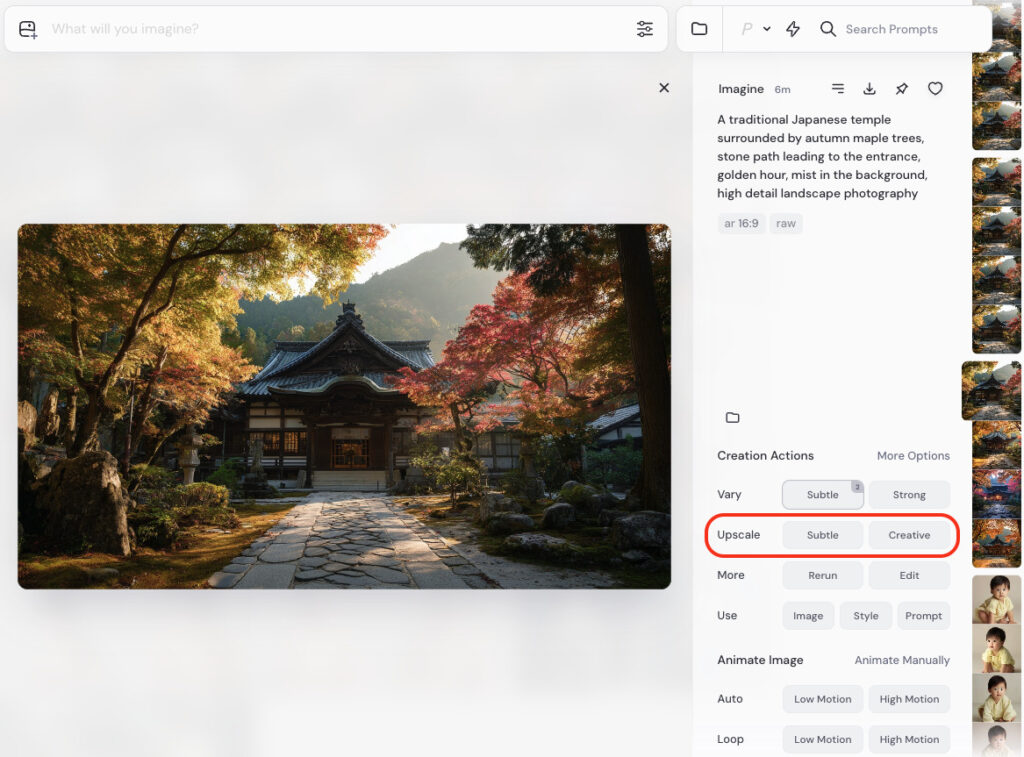Viewport: 1024px width, 757px height.
Task: Click Vary Subtle button
Action: click(822, 495)
